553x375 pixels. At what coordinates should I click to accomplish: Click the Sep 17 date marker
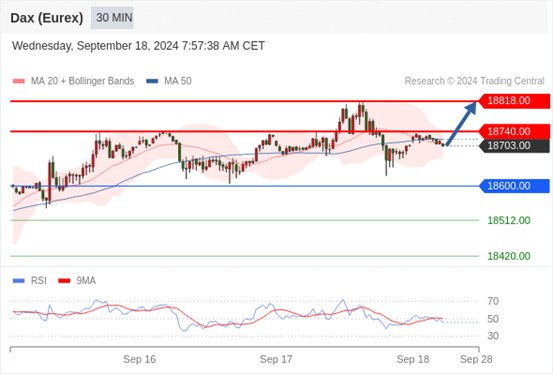coord(276,359)
